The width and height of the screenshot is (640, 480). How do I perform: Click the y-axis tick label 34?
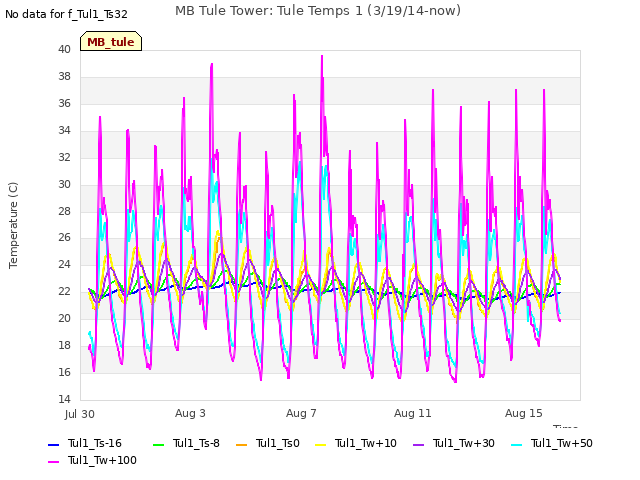64,130
